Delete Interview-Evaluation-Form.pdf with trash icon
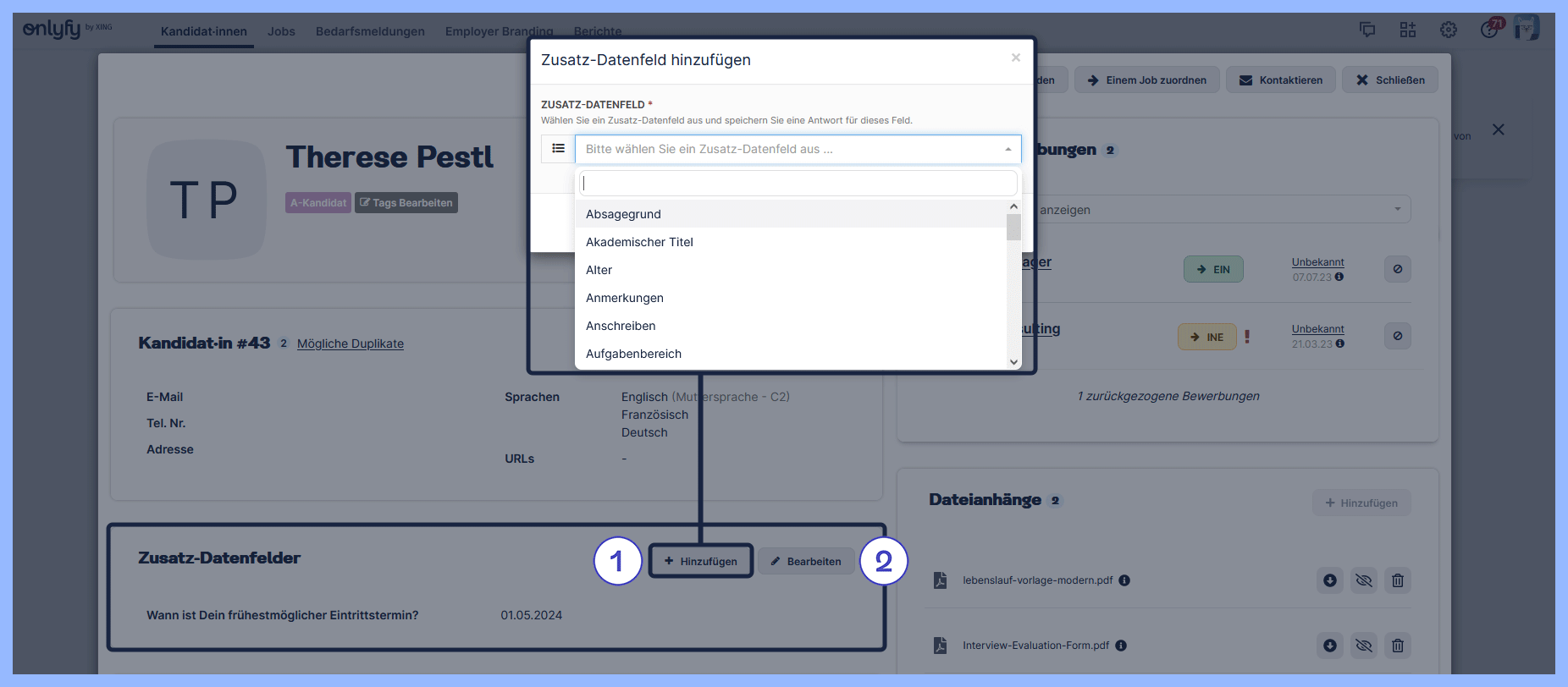The image size is (1568, 687). coord(1398,646)
